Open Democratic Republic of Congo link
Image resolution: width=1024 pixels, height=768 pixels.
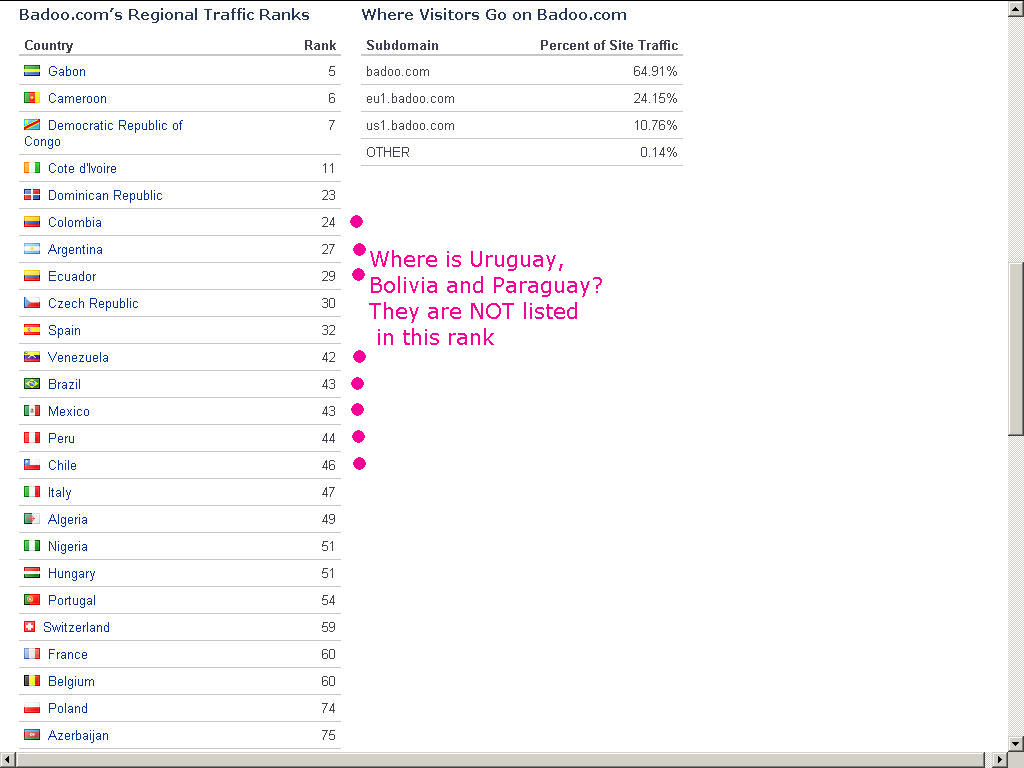103,133
